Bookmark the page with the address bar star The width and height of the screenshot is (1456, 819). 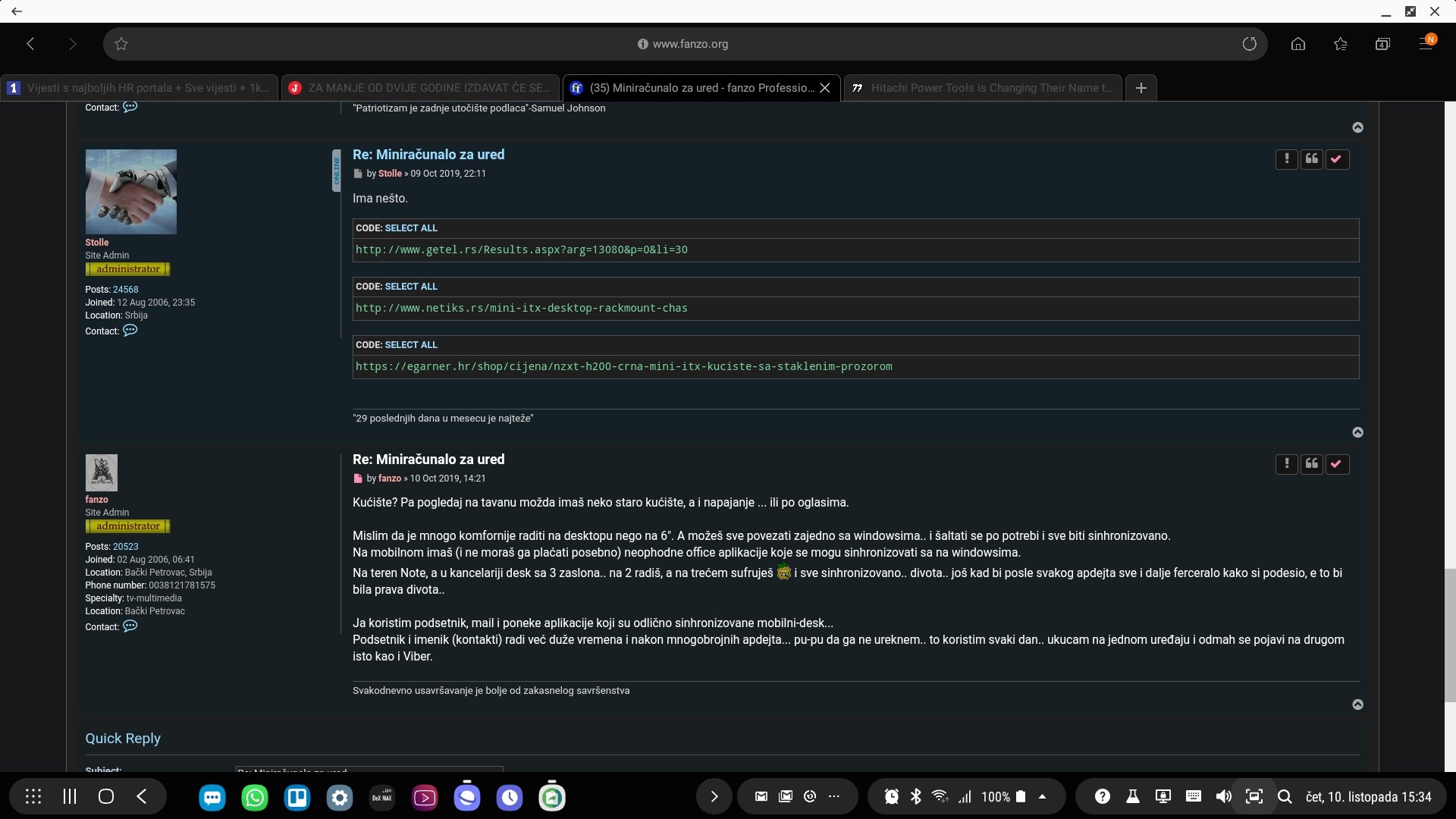click(x=121, y=44)
